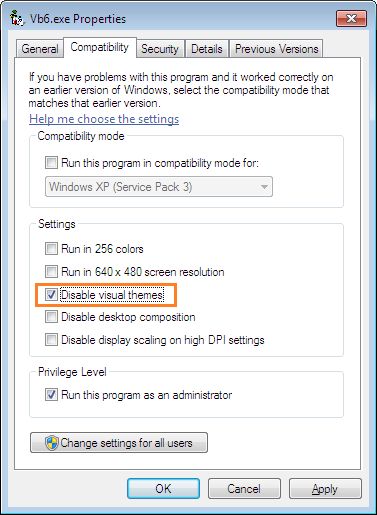Click Change settings for all users

click(x=119, y=443)
